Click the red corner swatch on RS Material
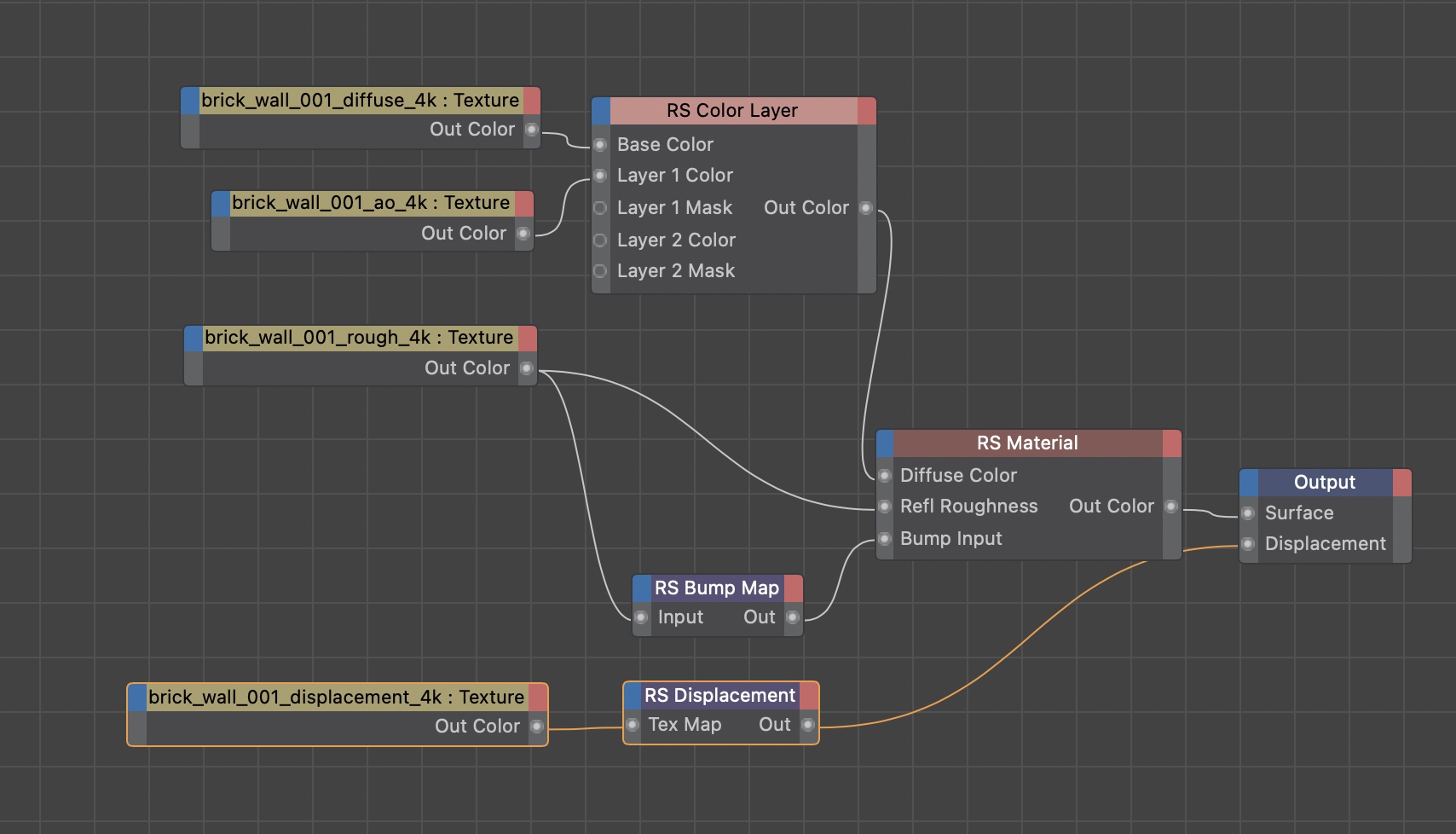Screen dimensions: 1456x834 pyautogui.click(x=1174, y=442)
